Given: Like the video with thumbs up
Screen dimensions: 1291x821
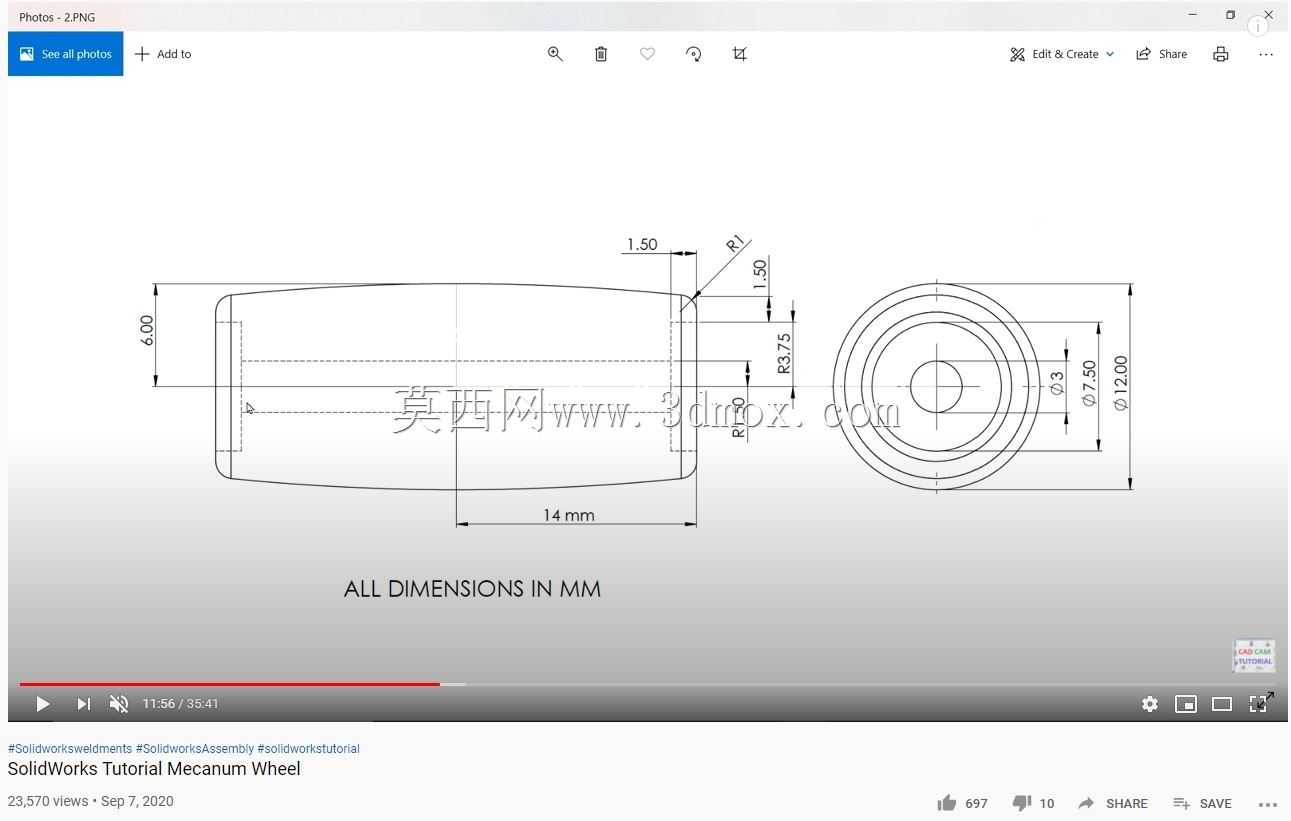Looking at the screenshot, I should [947, 803].
